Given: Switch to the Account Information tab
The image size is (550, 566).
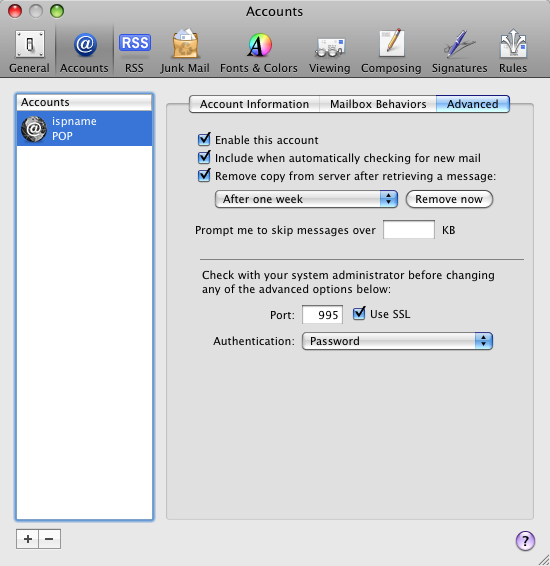Looking at the screenshot, I should 254,104.
